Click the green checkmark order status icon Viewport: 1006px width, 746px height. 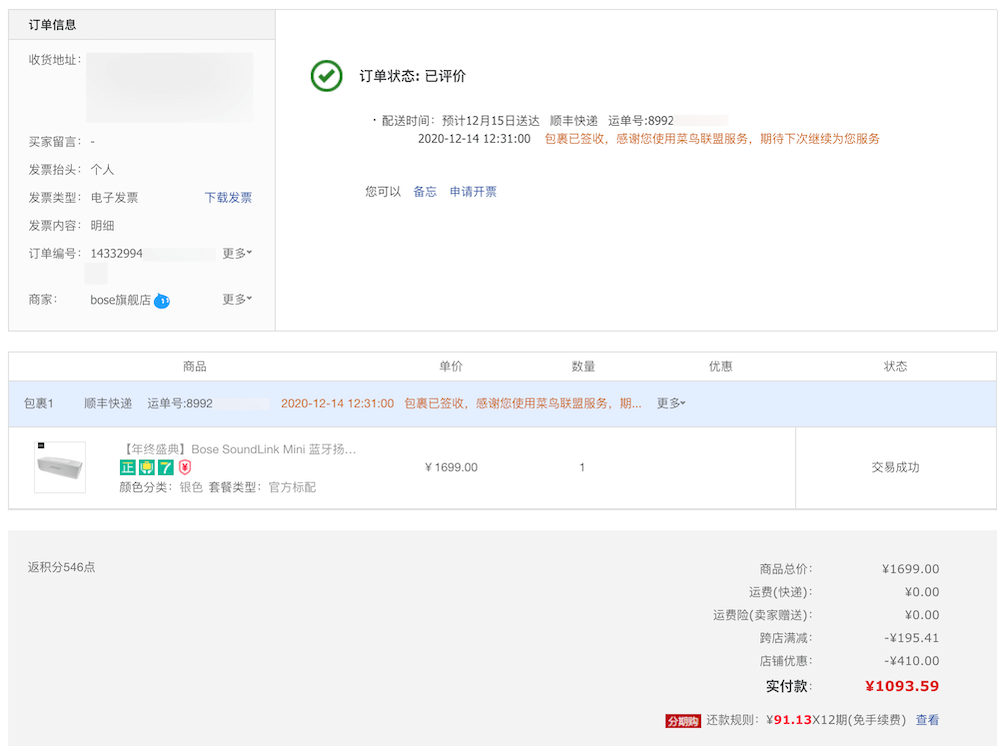tap(326, 76)
